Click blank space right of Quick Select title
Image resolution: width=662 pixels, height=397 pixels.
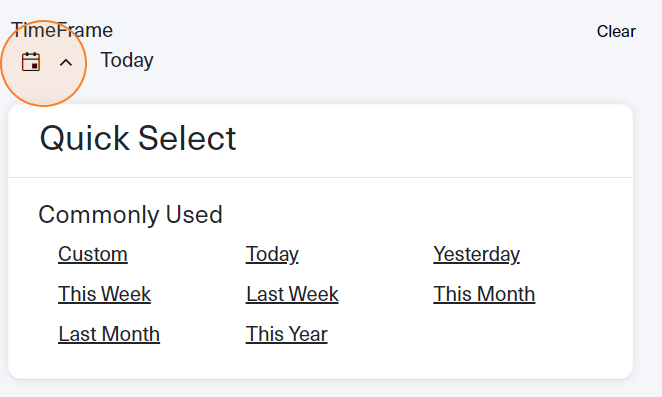click(x=431, y=139)
